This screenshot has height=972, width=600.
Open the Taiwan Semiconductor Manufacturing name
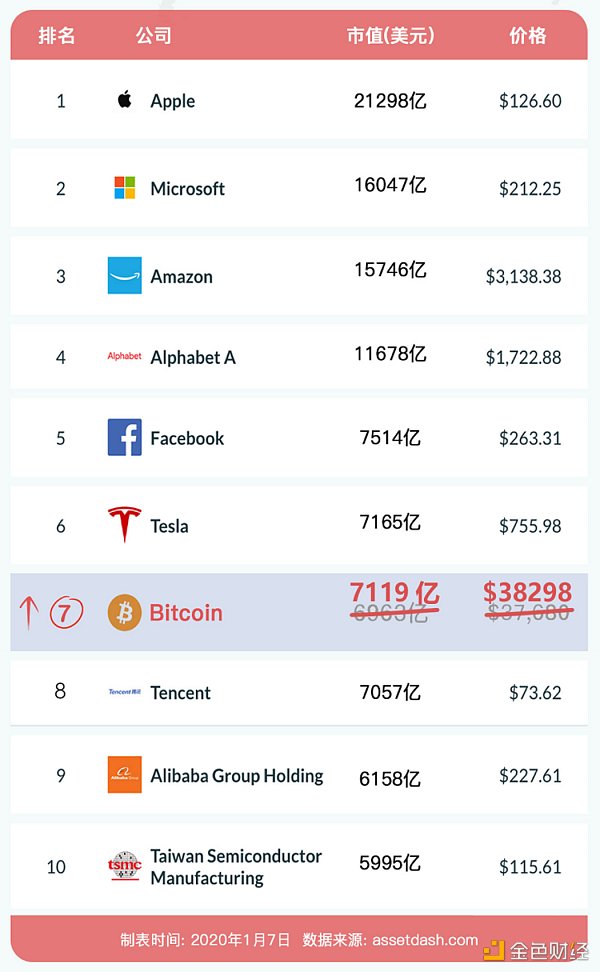click(236, 867)
